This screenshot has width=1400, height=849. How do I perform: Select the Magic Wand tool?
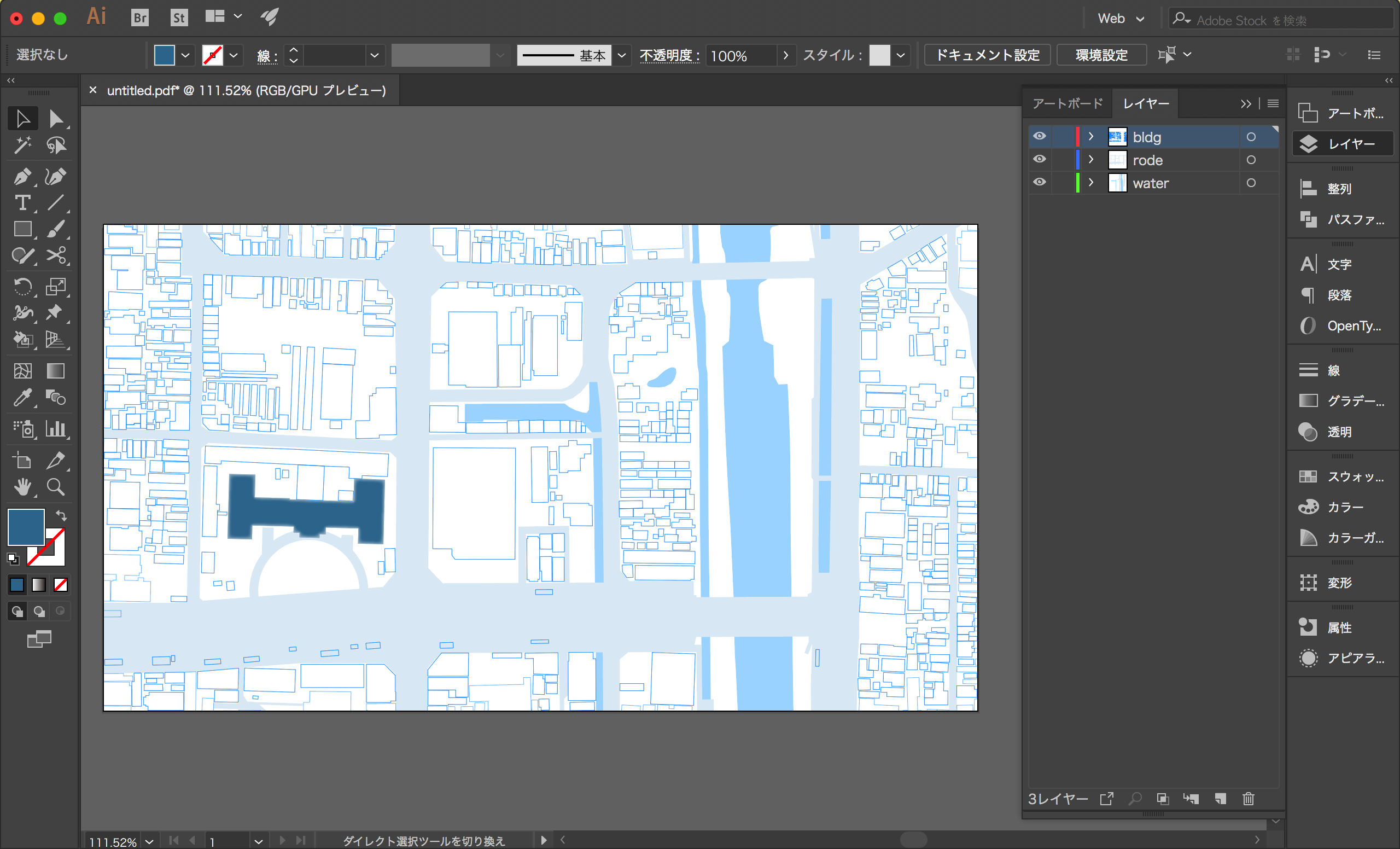(x=22, y=146)
